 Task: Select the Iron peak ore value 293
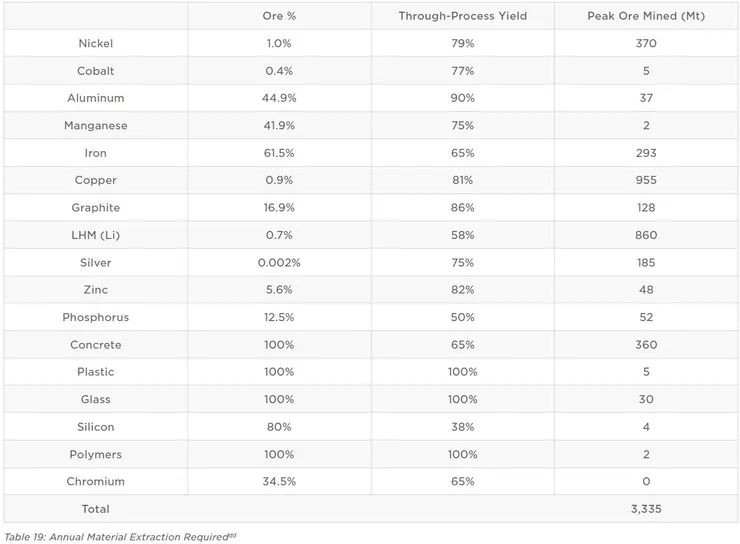tap(645, 153)
